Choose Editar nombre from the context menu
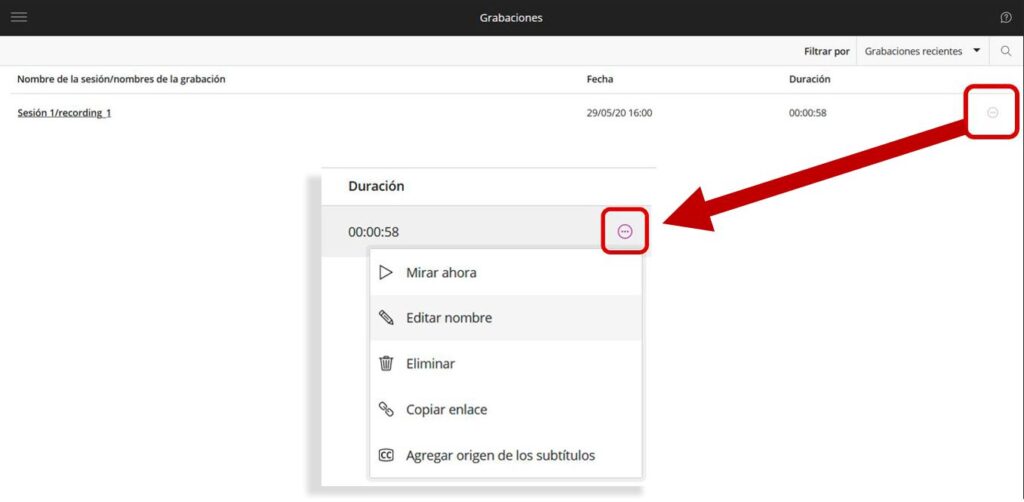Viewport: 1024px width, 502px height. pos(449,318)
